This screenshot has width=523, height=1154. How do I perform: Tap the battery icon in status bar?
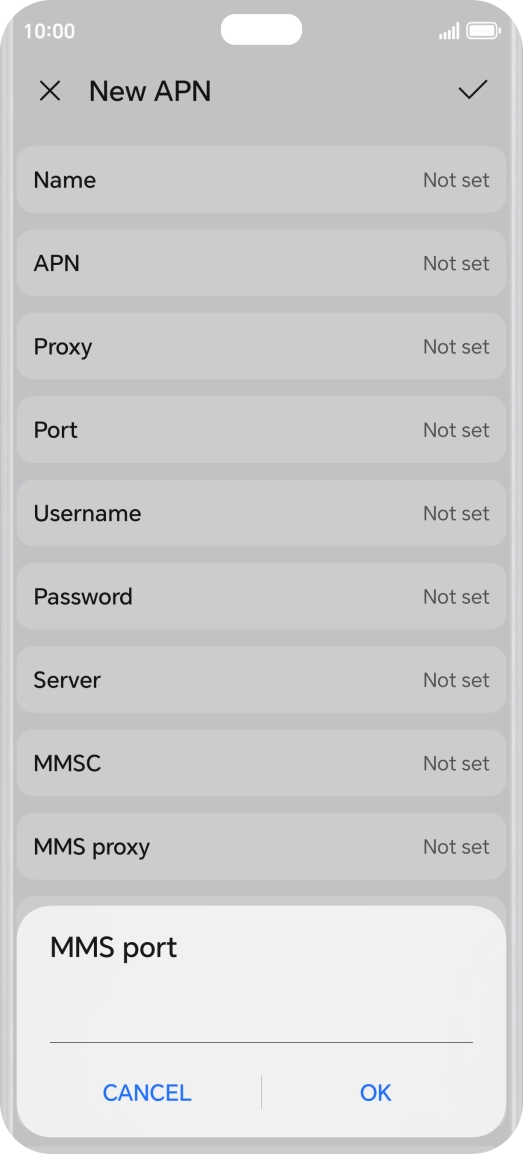(x=483, y=31)
